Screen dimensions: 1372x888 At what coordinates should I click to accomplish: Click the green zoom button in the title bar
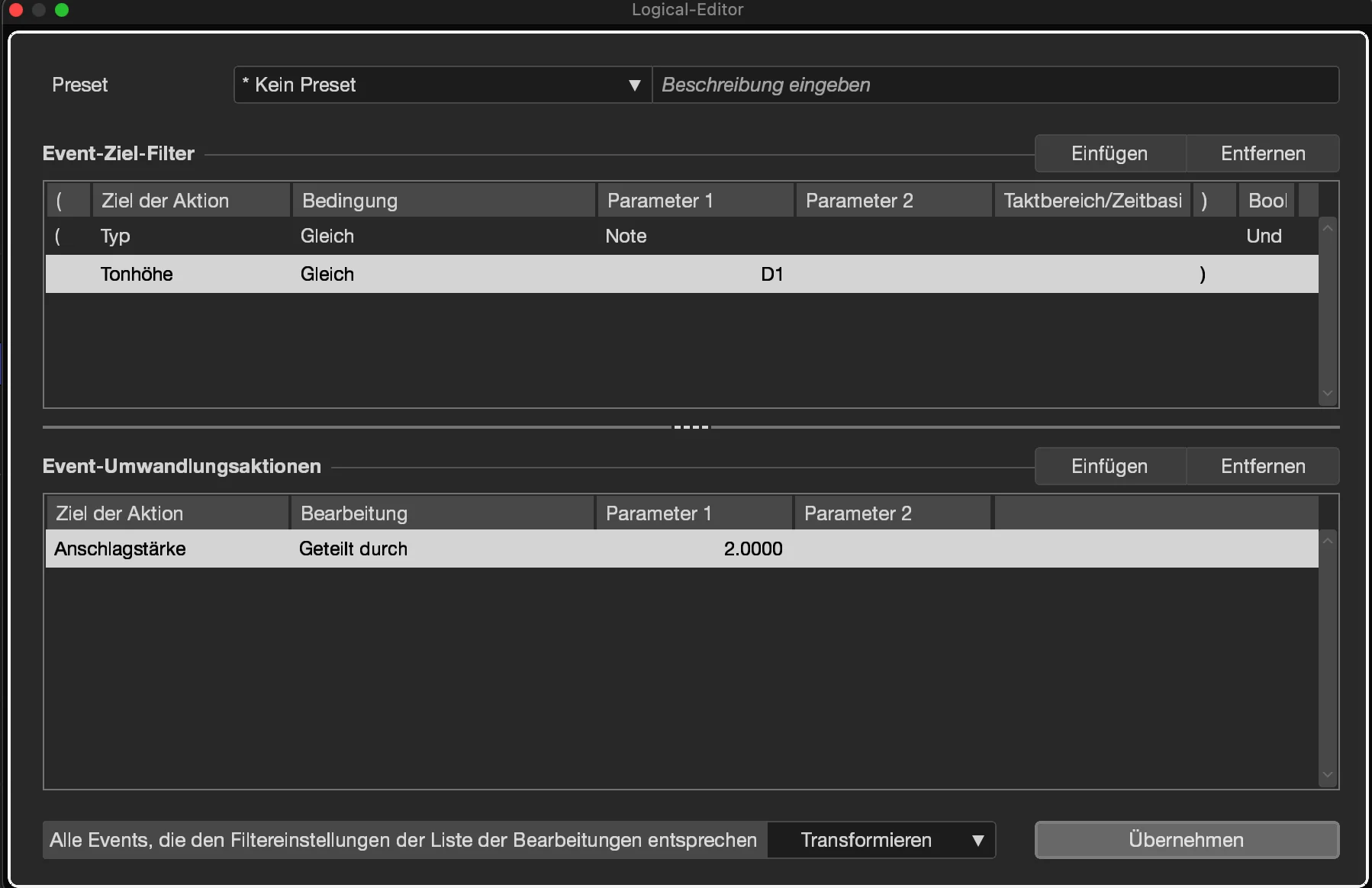point(62,10)
